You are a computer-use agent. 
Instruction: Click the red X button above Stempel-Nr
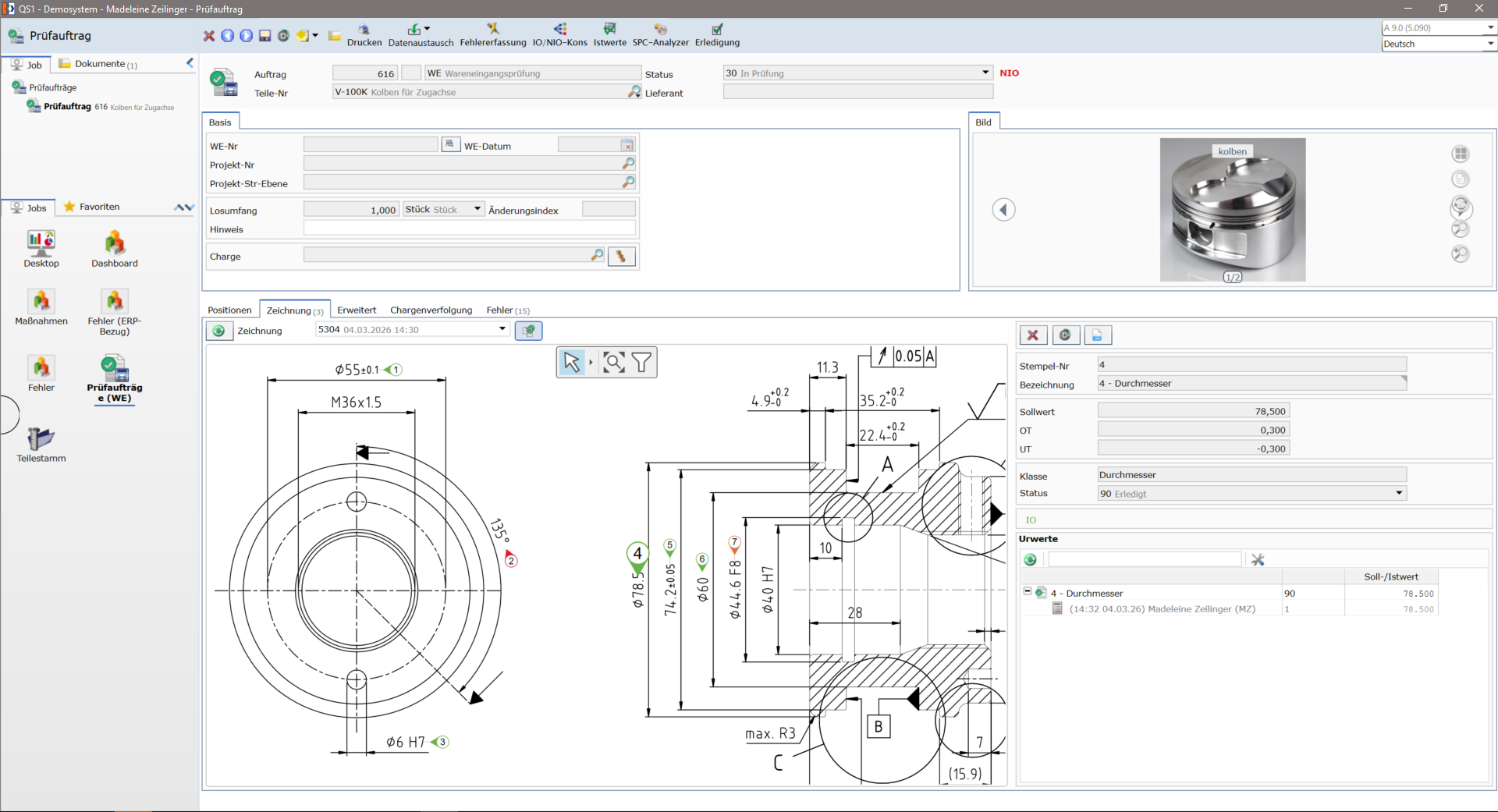pyautogui.click(x=1033, y=335)
